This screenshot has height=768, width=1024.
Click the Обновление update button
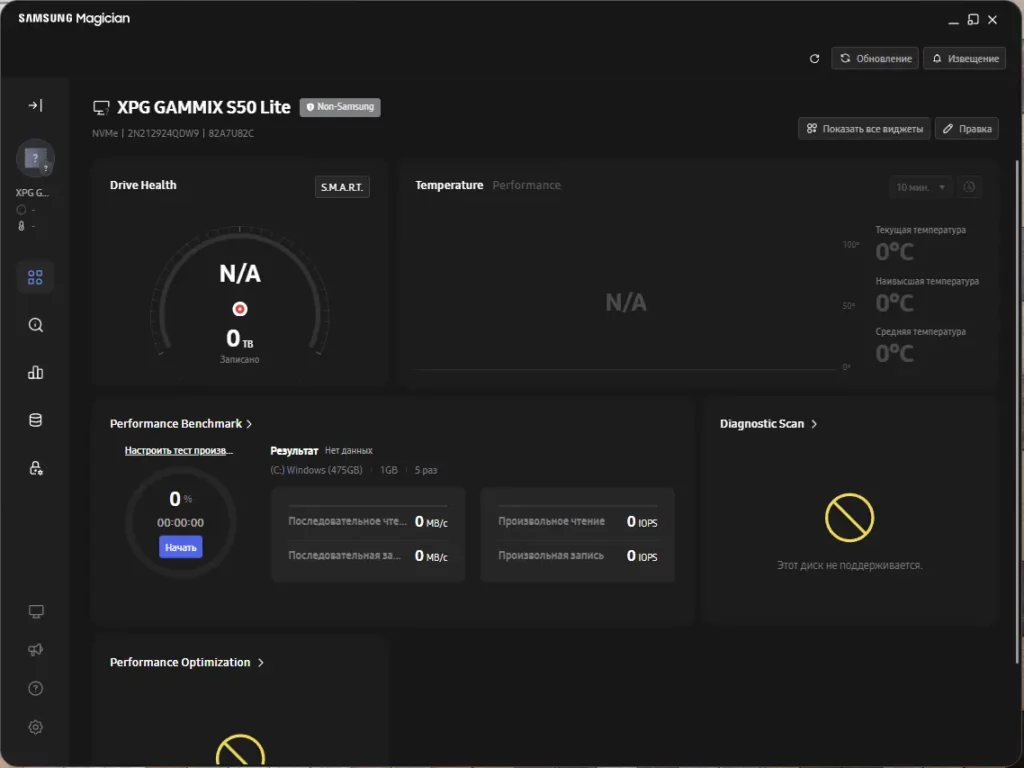[x=875, y=58]
